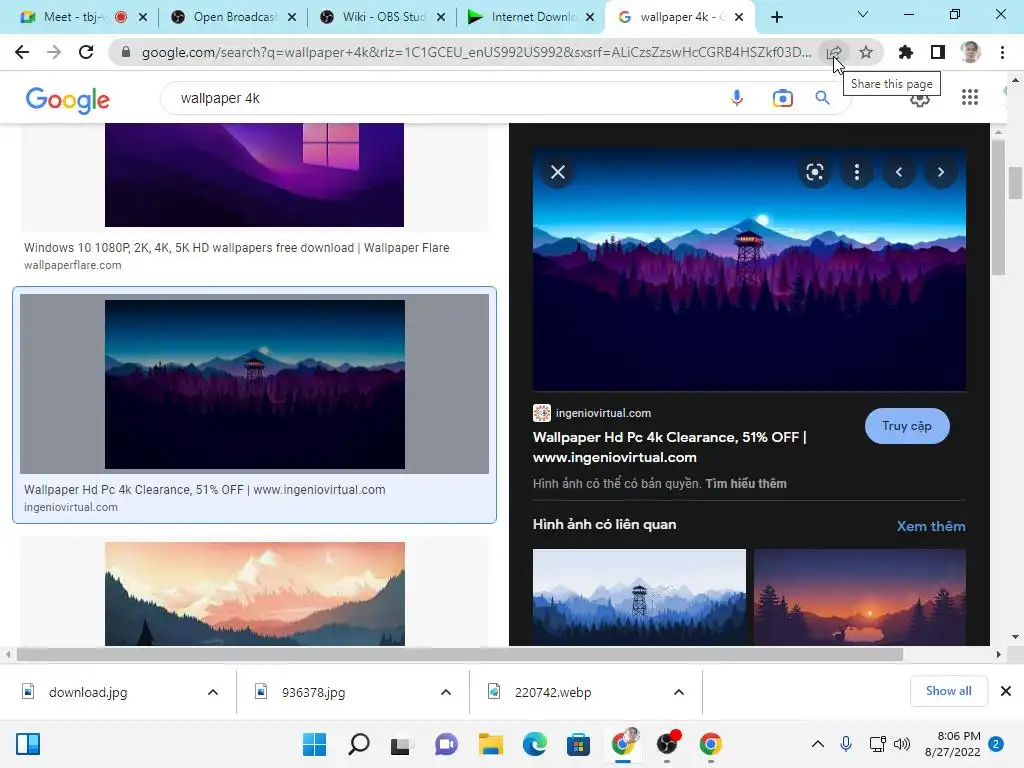Image resolution: width=1024 pixels, height=768 pixels.
Task: Click the Google logo
Action: pos(68,99)
